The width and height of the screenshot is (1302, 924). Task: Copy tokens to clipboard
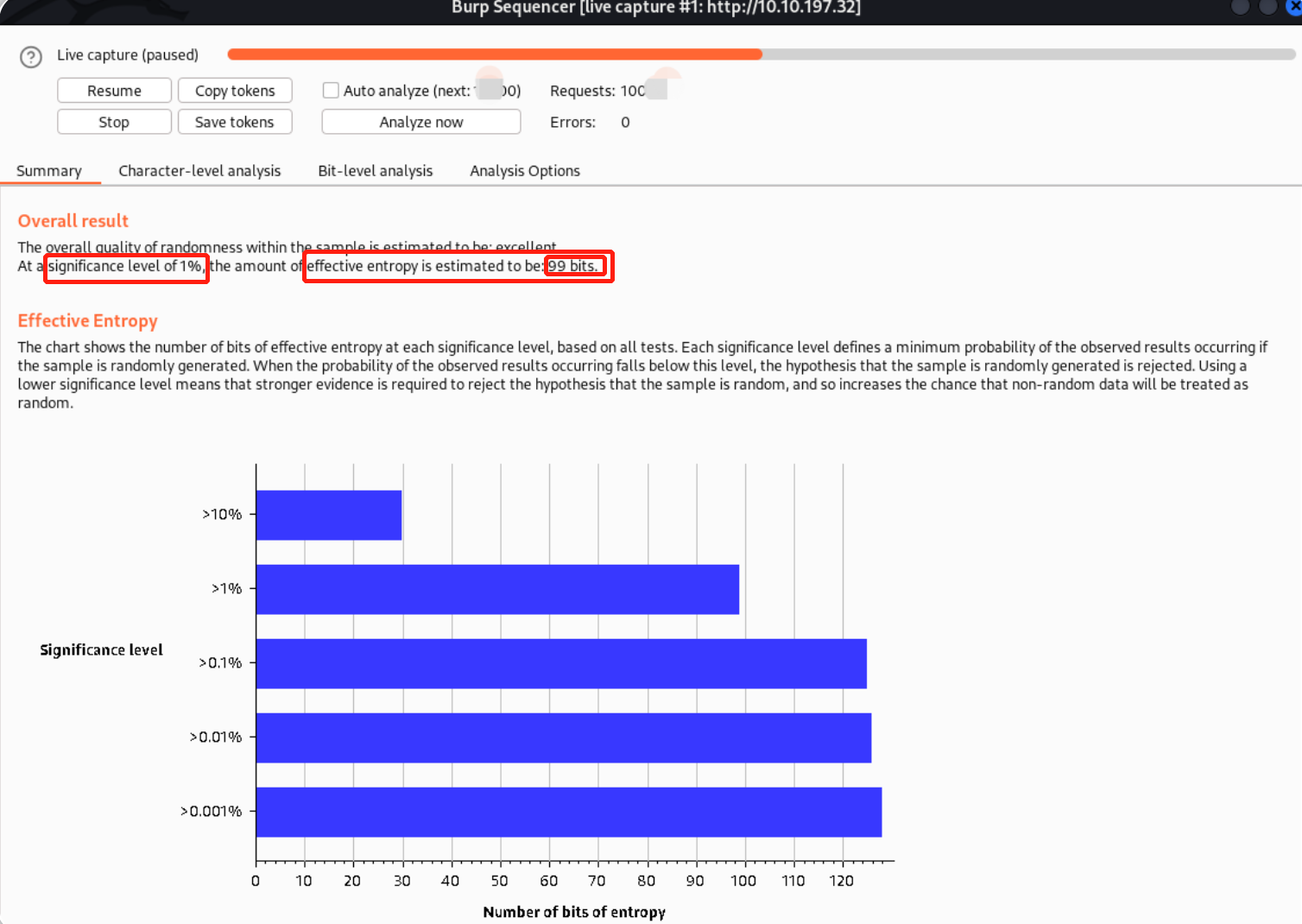(235, 91)
